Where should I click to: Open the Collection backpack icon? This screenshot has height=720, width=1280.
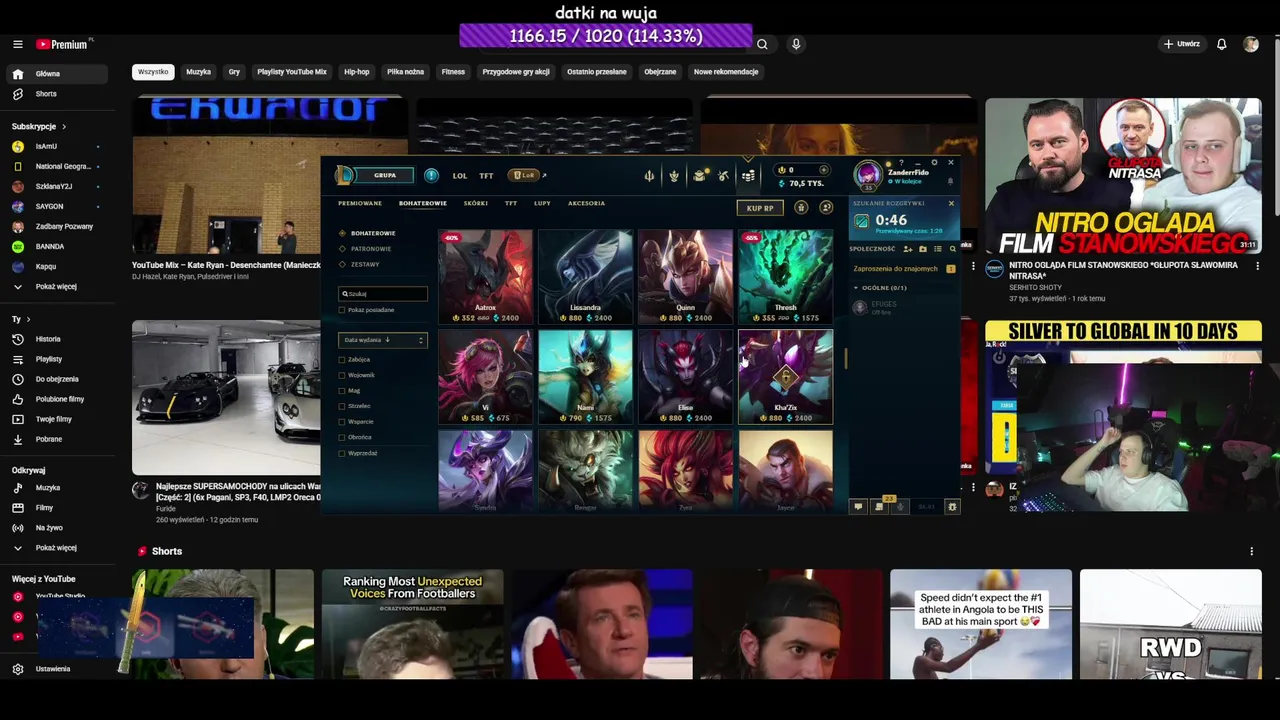coord(699,176)
